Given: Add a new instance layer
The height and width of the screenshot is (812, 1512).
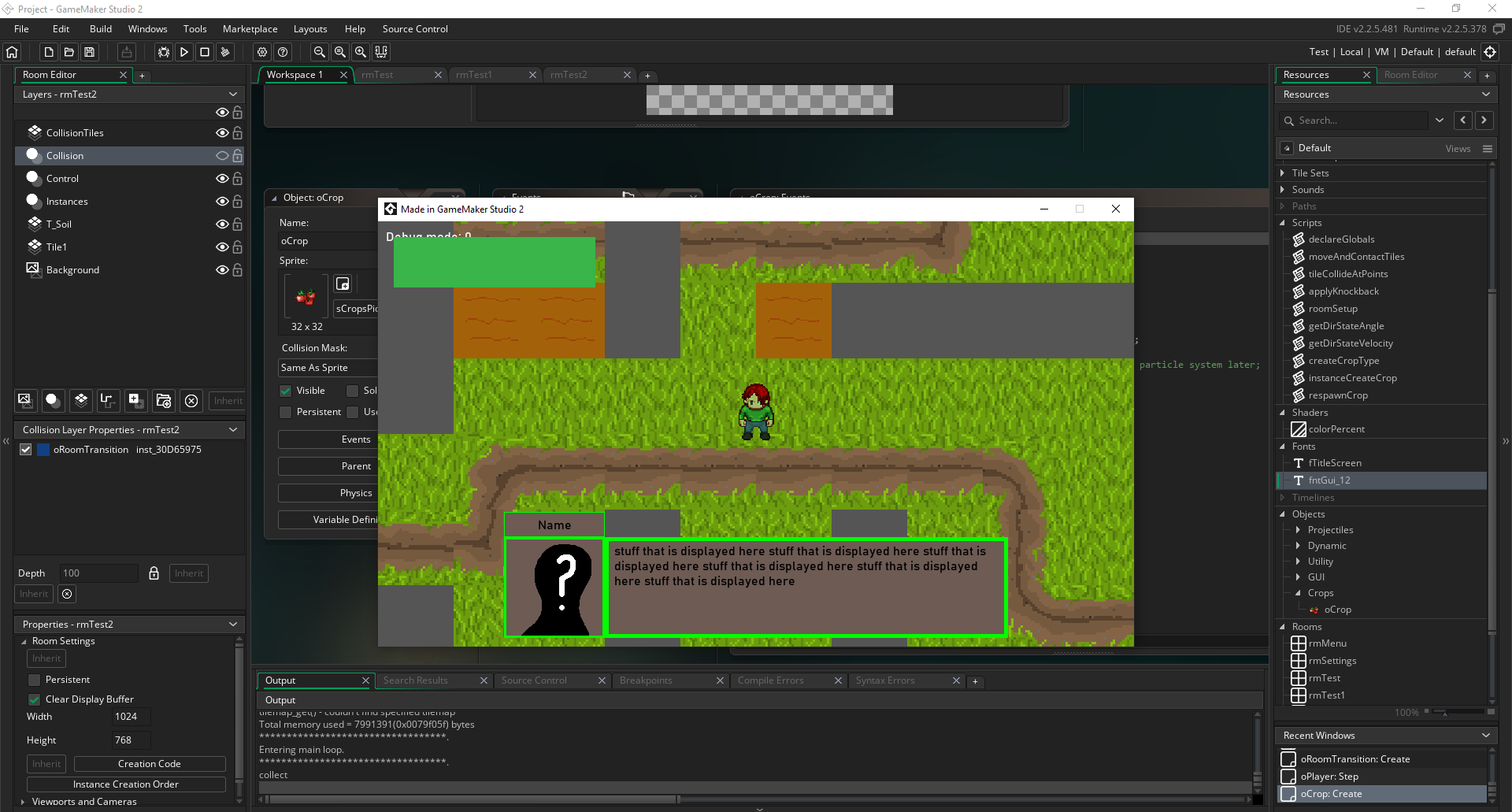Looking at the screenshot, I should (53, 400).
